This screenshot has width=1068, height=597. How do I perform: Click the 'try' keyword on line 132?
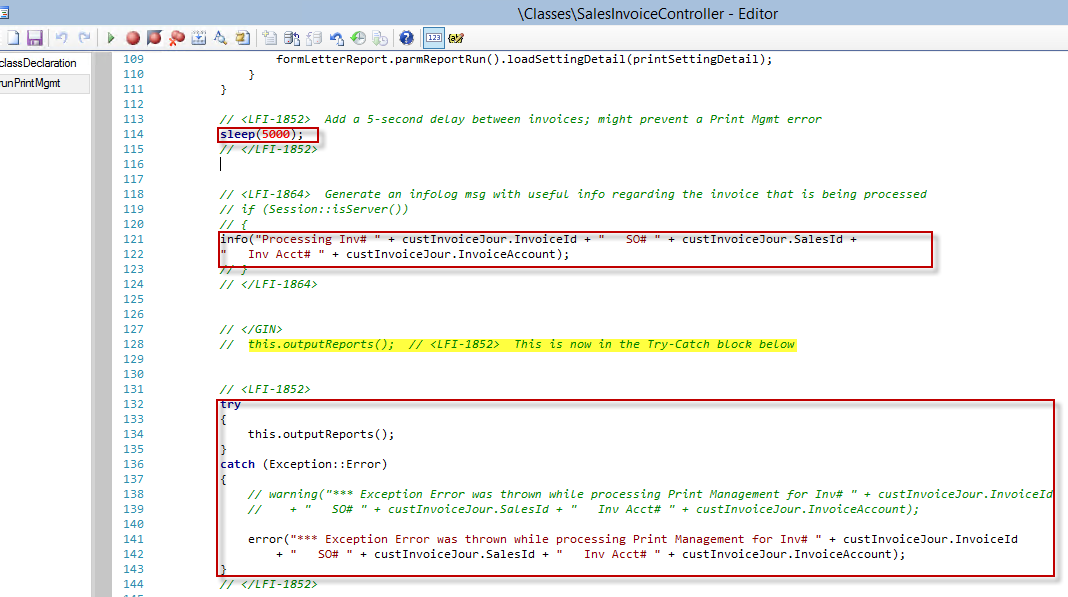pyautogui.click(x=230, y=404)
